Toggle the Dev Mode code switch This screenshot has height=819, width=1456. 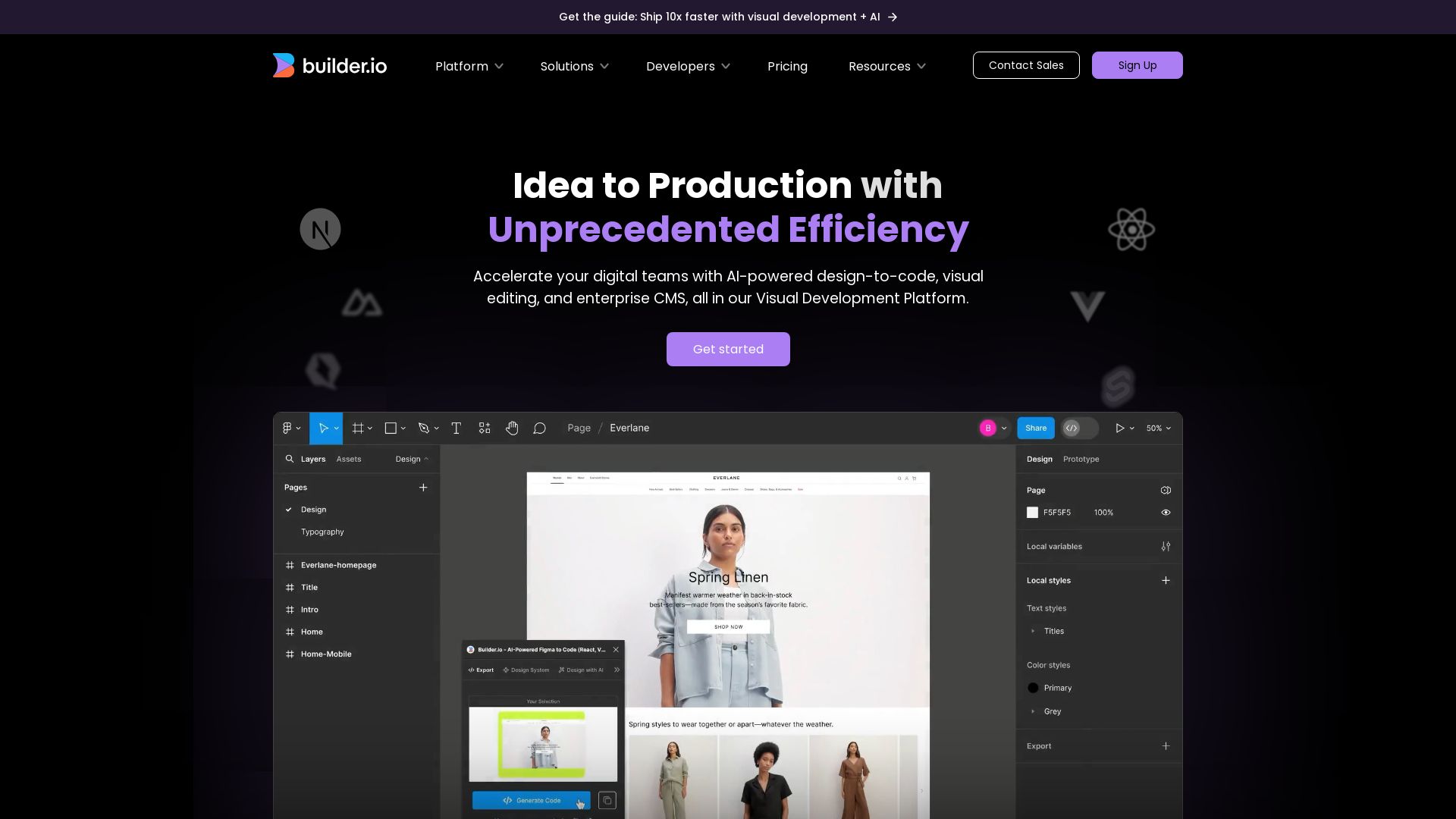(1078, 428)
